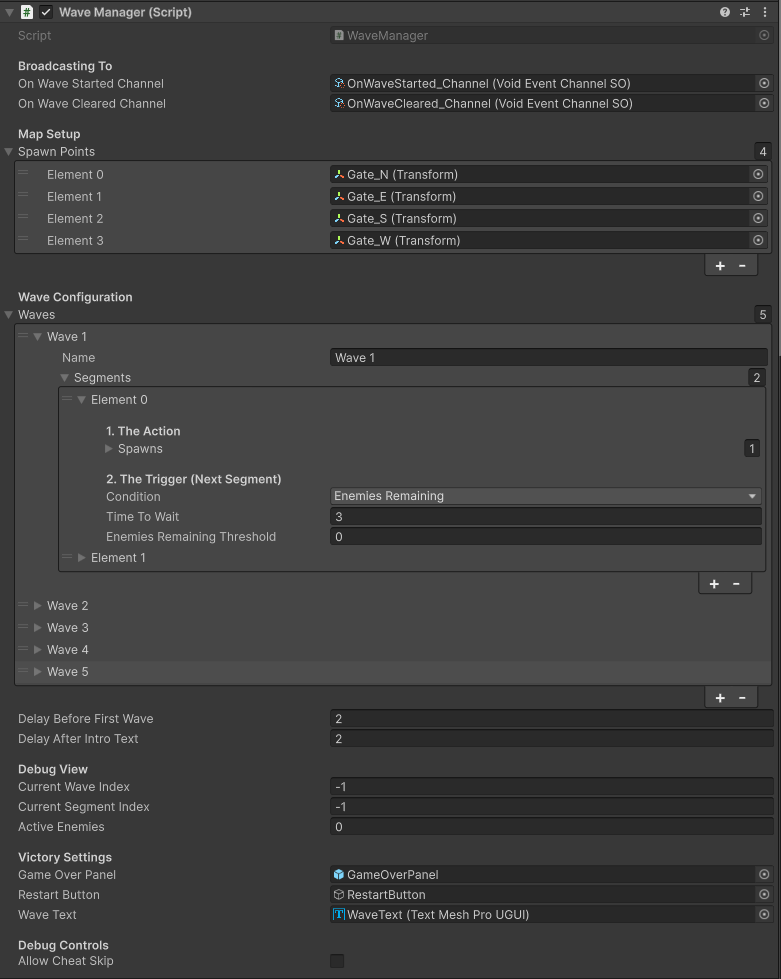The width and height of the screenshot is (781, 979).
Task: Grab the drag handle of Wave 5 row
Action: point(23,671)
